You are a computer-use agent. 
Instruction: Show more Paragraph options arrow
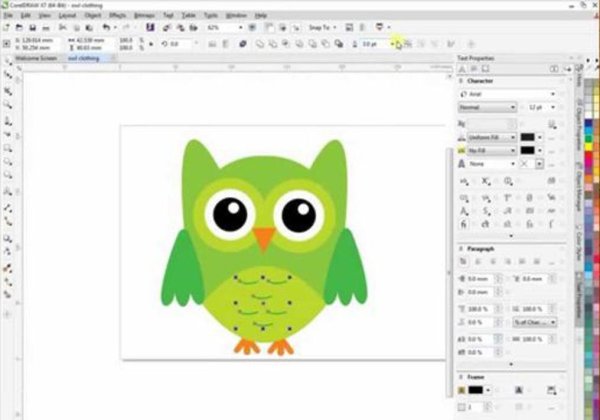pos(511,365)
